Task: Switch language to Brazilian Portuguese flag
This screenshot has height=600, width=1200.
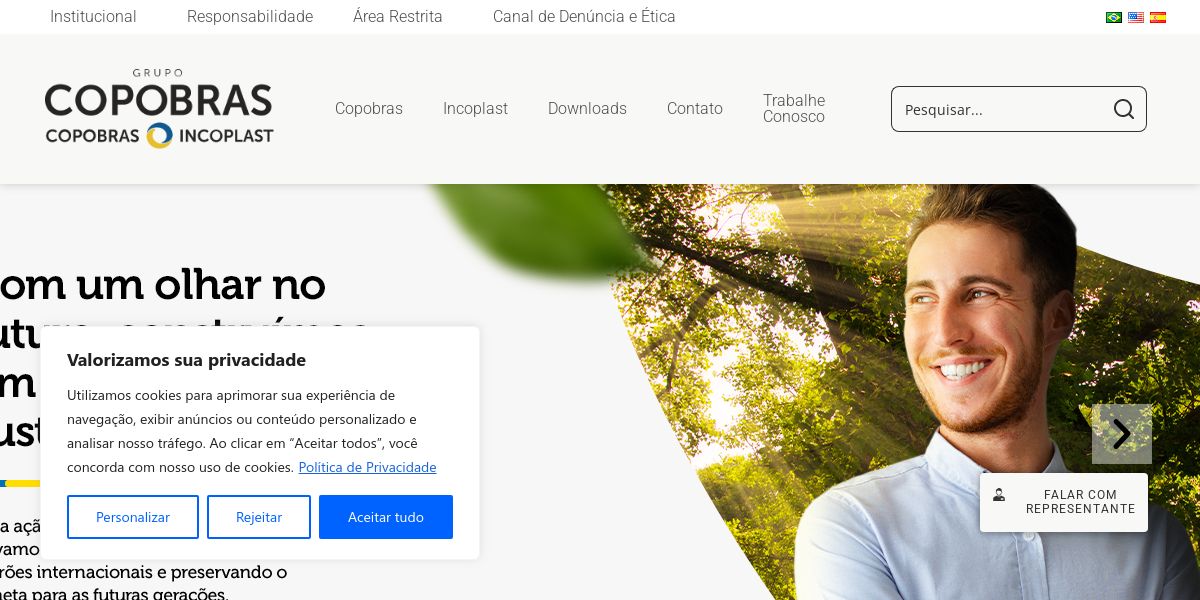Action: point(1114,17)
